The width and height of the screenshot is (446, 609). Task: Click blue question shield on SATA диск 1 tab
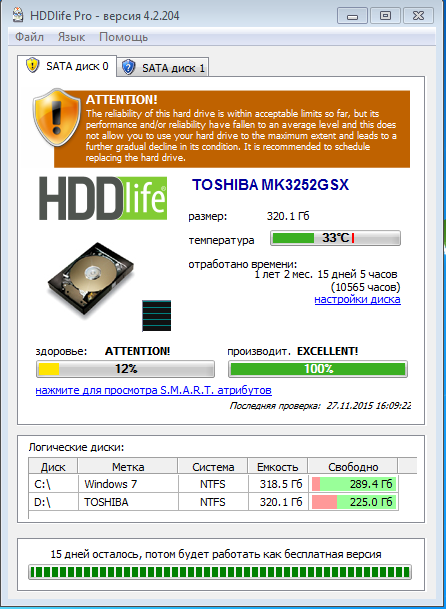click(128, 67)
